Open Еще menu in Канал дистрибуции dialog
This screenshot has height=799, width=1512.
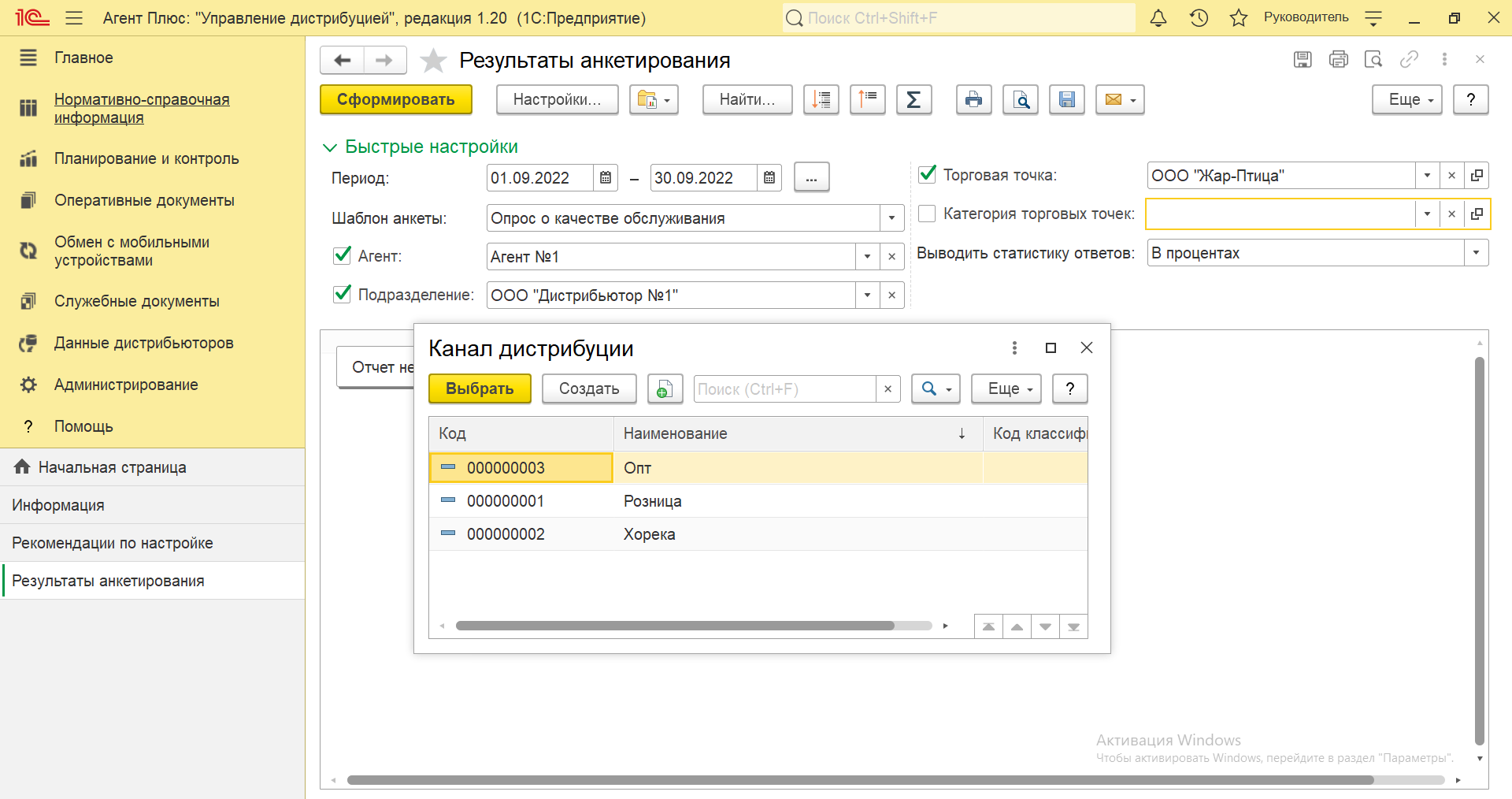[1006, 388]
